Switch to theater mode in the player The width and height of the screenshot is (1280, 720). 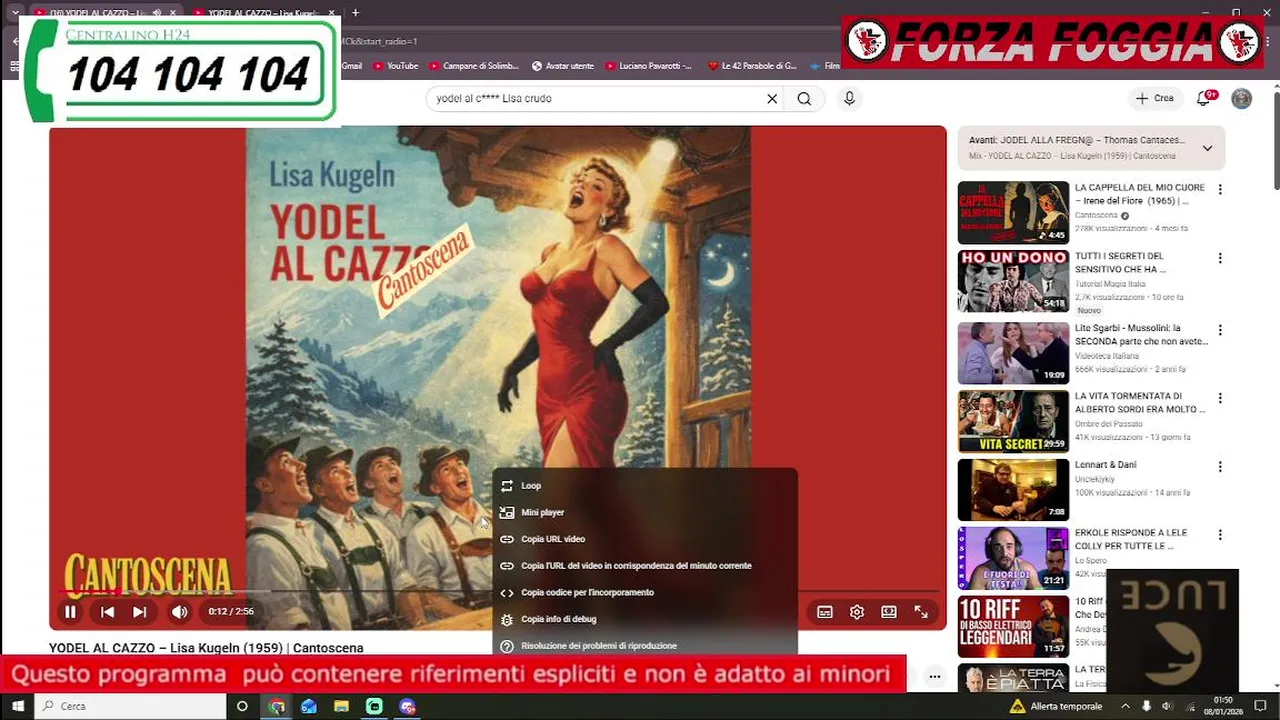889,612
